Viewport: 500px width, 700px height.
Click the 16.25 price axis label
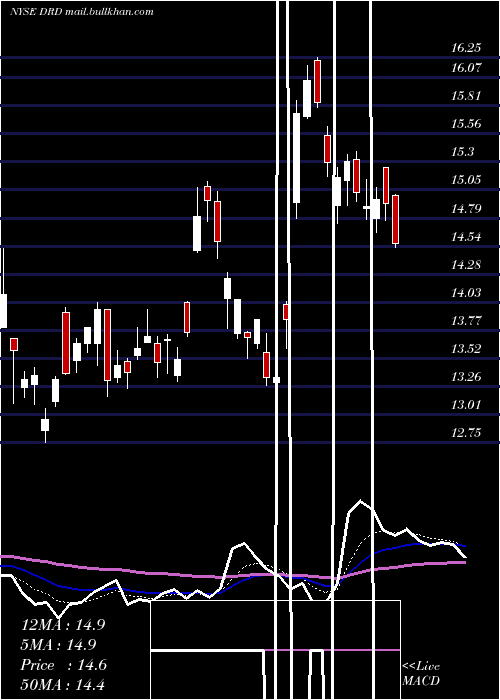[x=466, y=48]
